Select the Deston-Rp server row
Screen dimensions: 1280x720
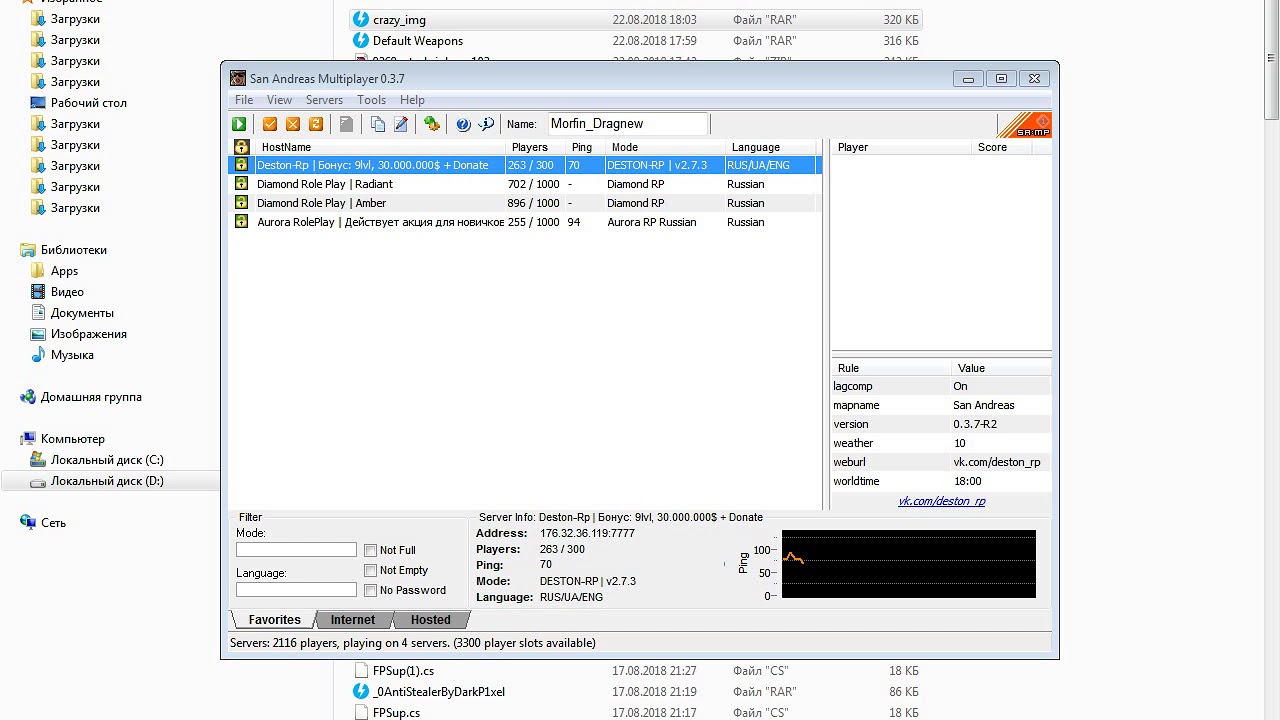tap(525, 165)
